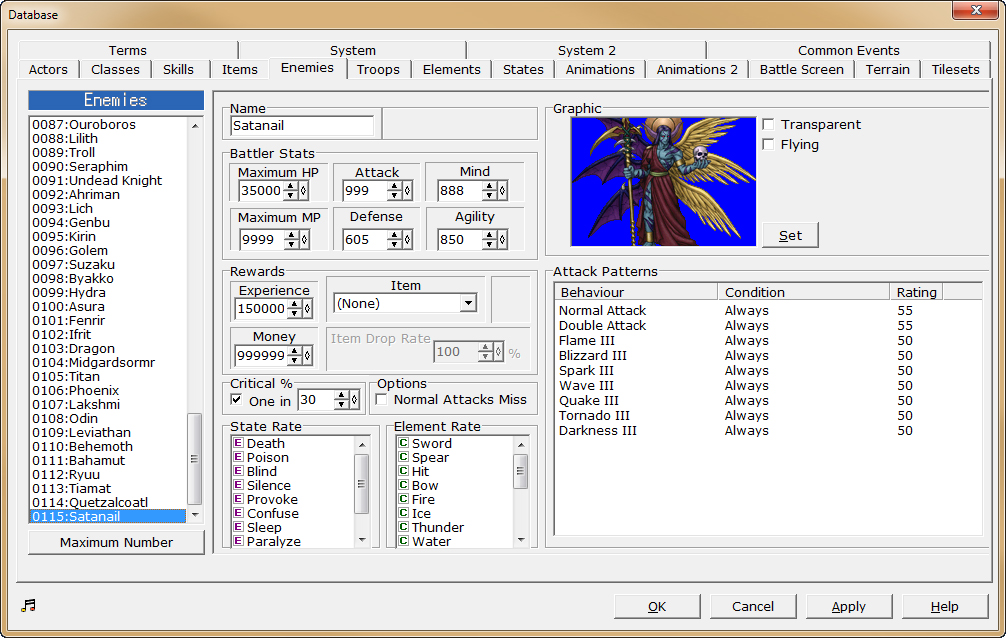
Task: Enable the Transparent checkbox for the graphic
Action: (x=772, y=124)
